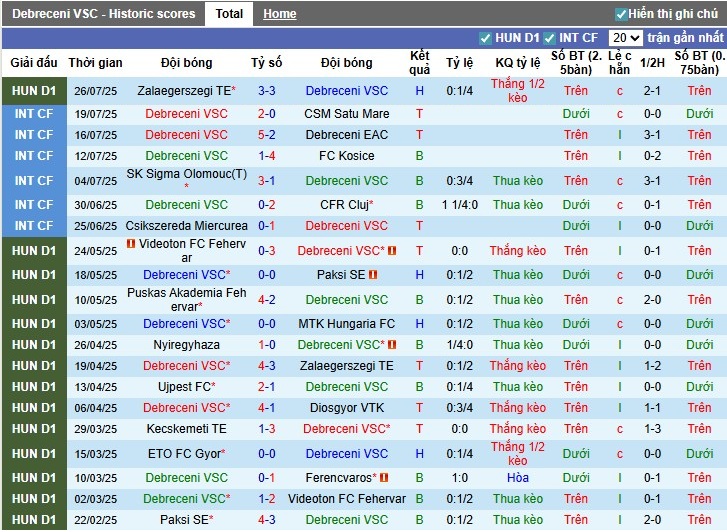This screenshot has height=532, width=727.
Task: Switch to the Total tab
Action: [x=229, y=14]
